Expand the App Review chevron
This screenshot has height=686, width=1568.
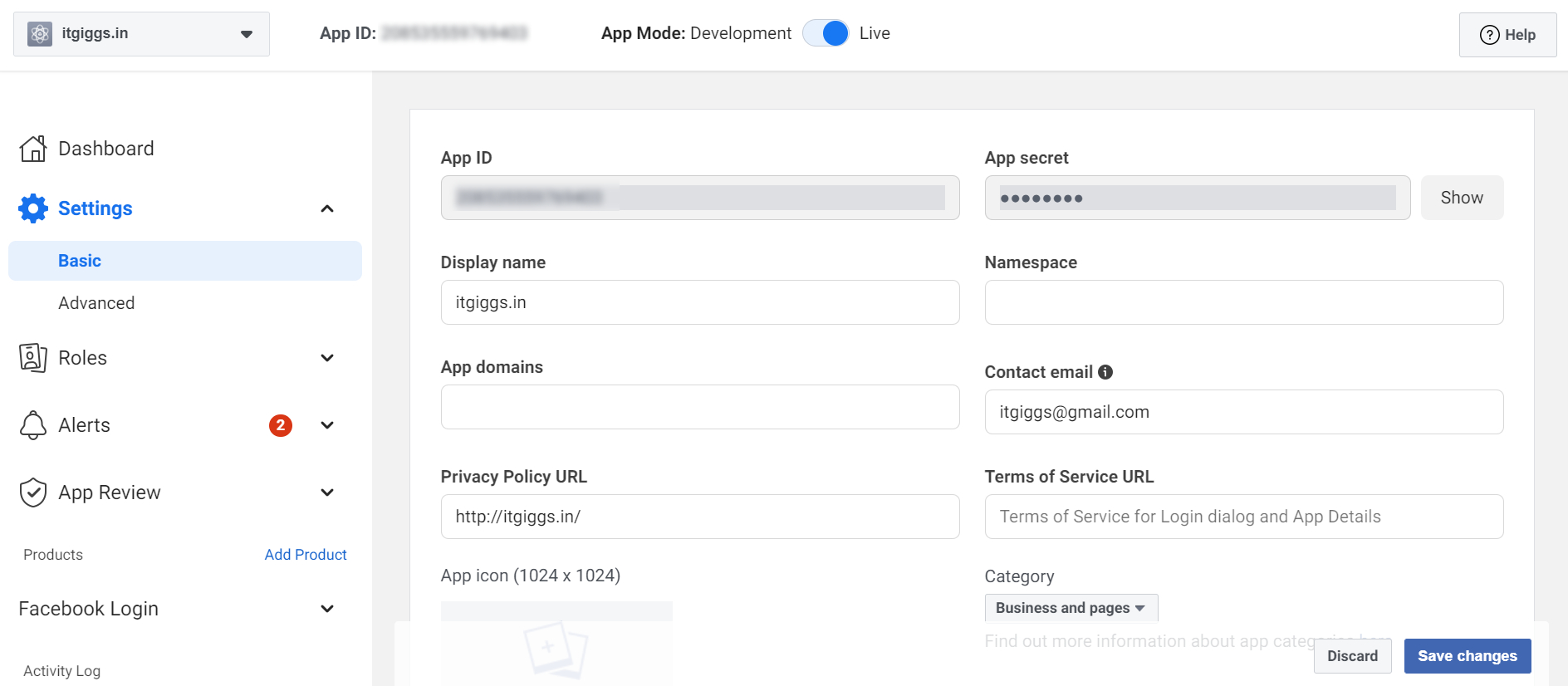(x=327, y=492)
